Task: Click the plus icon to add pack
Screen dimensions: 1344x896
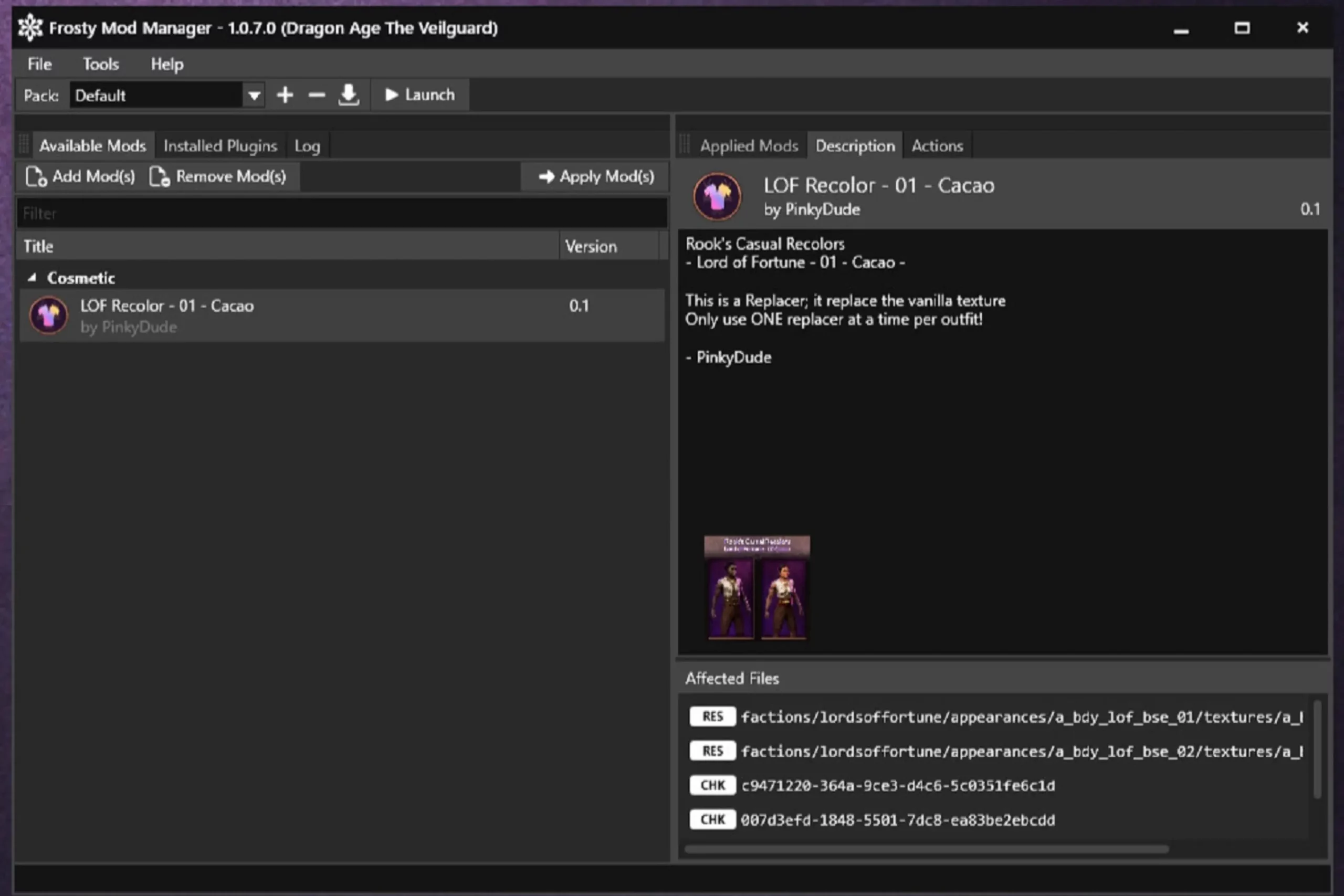Action: click(285, 95)
